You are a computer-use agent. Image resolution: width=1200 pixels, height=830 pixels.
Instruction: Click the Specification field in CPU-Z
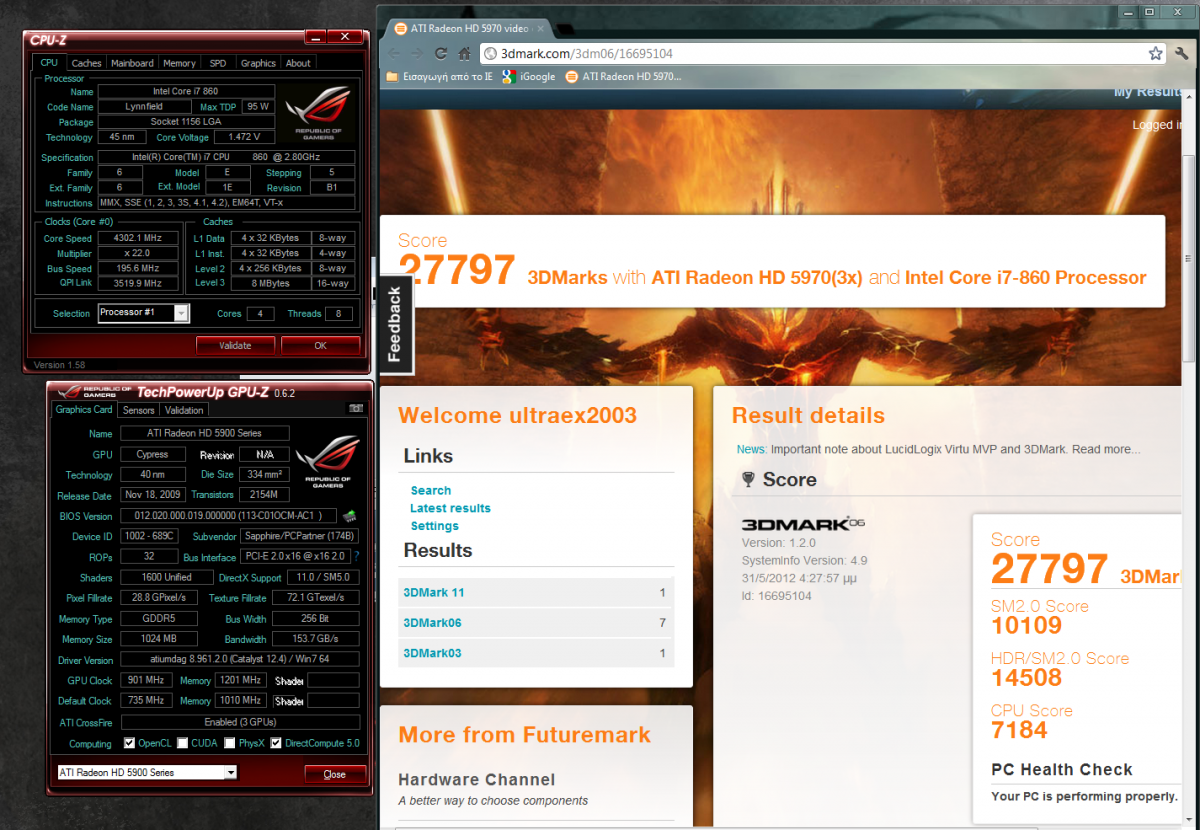[227, 157]
